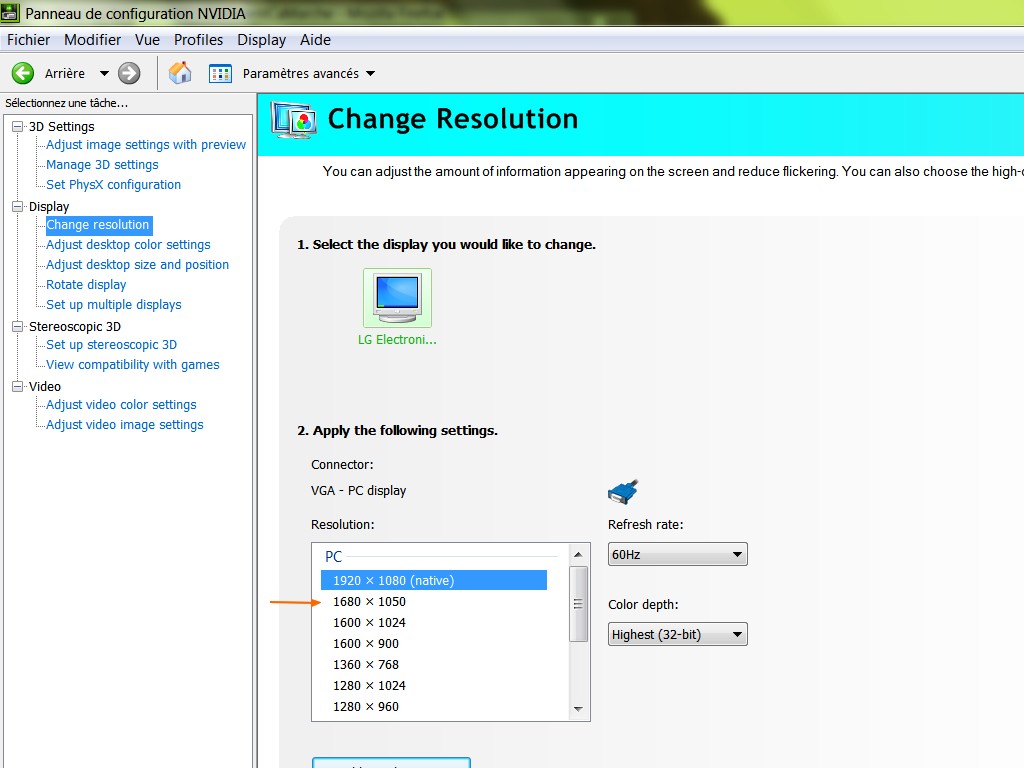Click the NVIDIA title bar icon
1024x768 pixels.
pyautogui.click(x=10, y=13)
